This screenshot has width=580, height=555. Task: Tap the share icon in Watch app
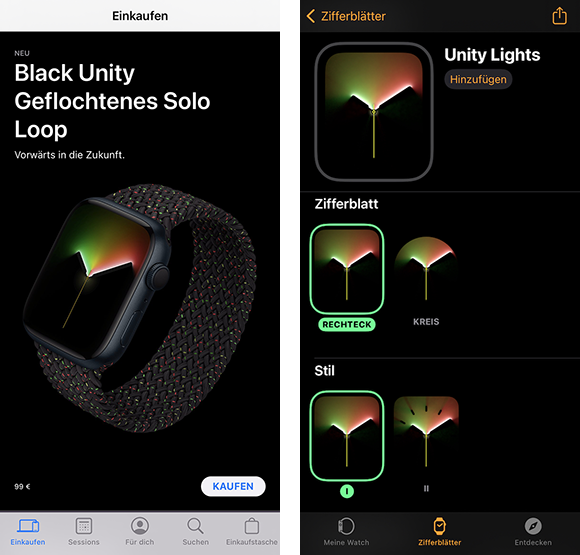[559, 16]
